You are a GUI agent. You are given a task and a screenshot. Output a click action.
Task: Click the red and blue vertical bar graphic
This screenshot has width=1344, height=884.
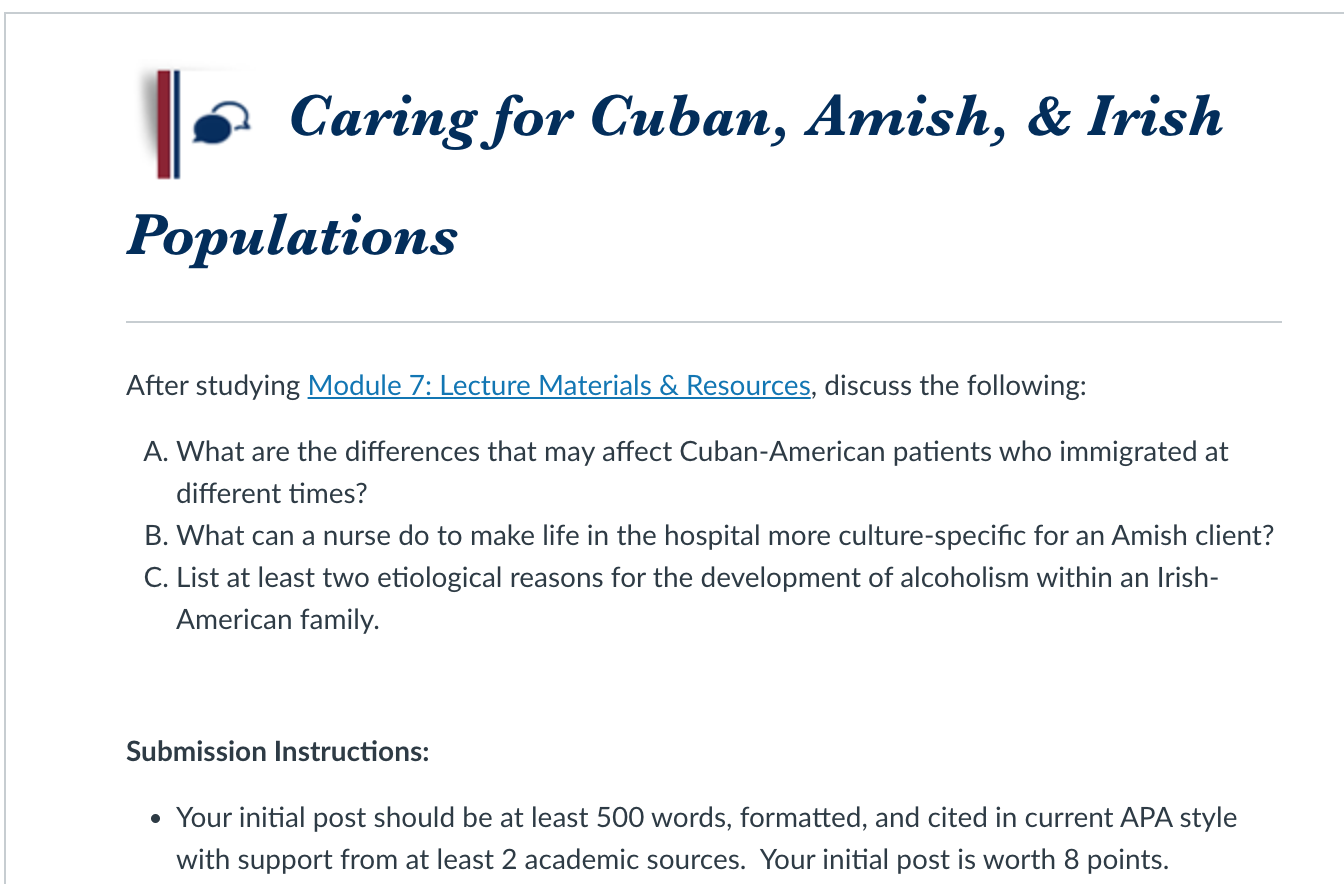(168, 124)
